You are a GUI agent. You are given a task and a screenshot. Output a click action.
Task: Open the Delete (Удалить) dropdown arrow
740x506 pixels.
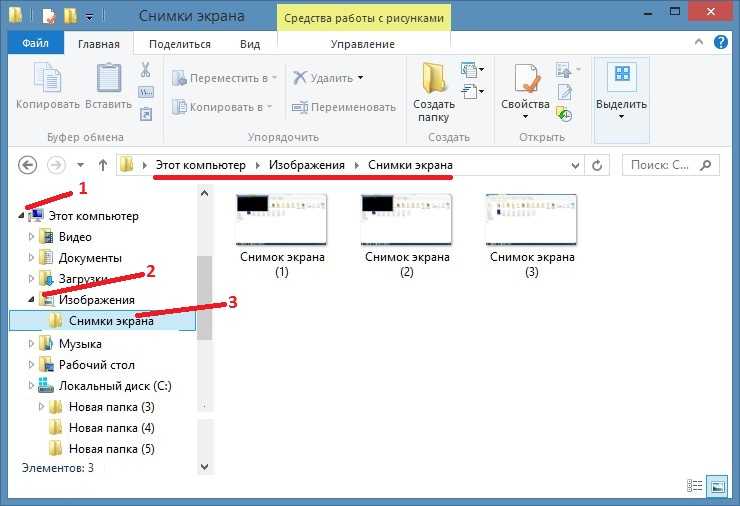(361, 77)
